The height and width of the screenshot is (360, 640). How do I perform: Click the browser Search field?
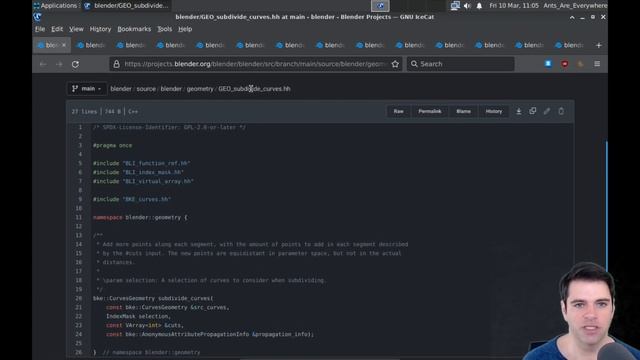coord(460,64)
